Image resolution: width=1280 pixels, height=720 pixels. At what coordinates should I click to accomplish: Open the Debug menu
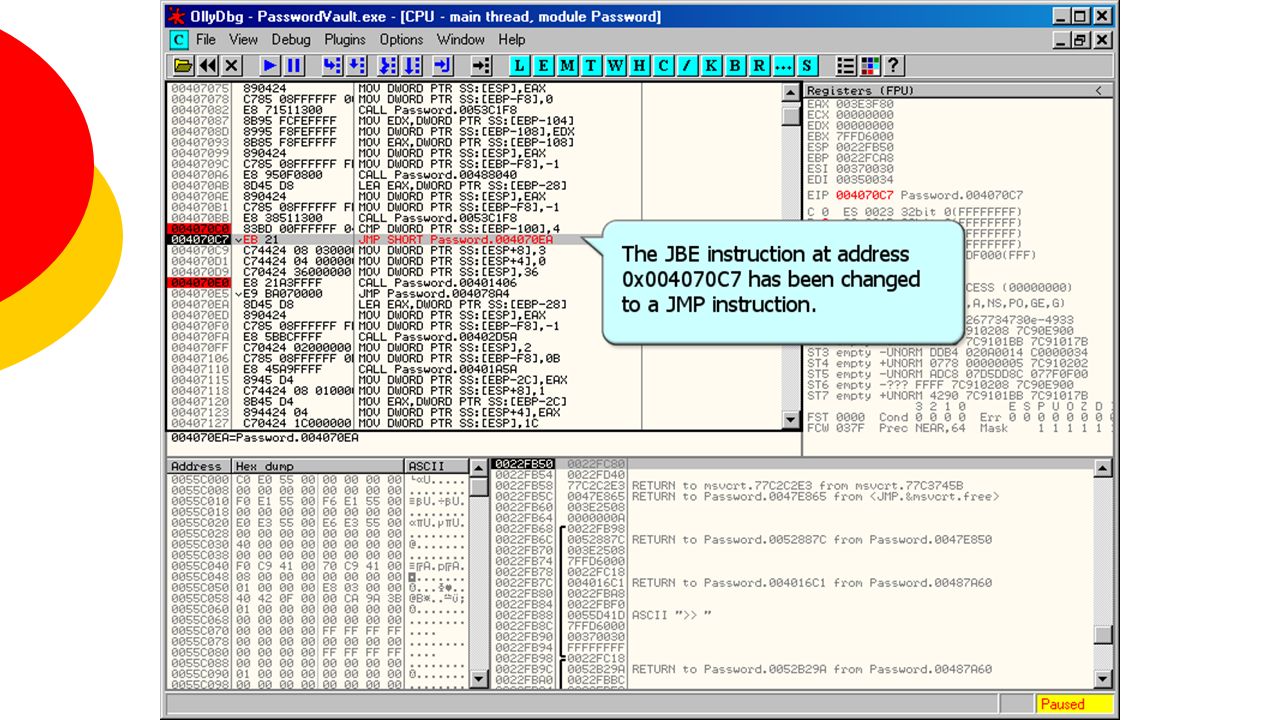(x=291, y=40)
